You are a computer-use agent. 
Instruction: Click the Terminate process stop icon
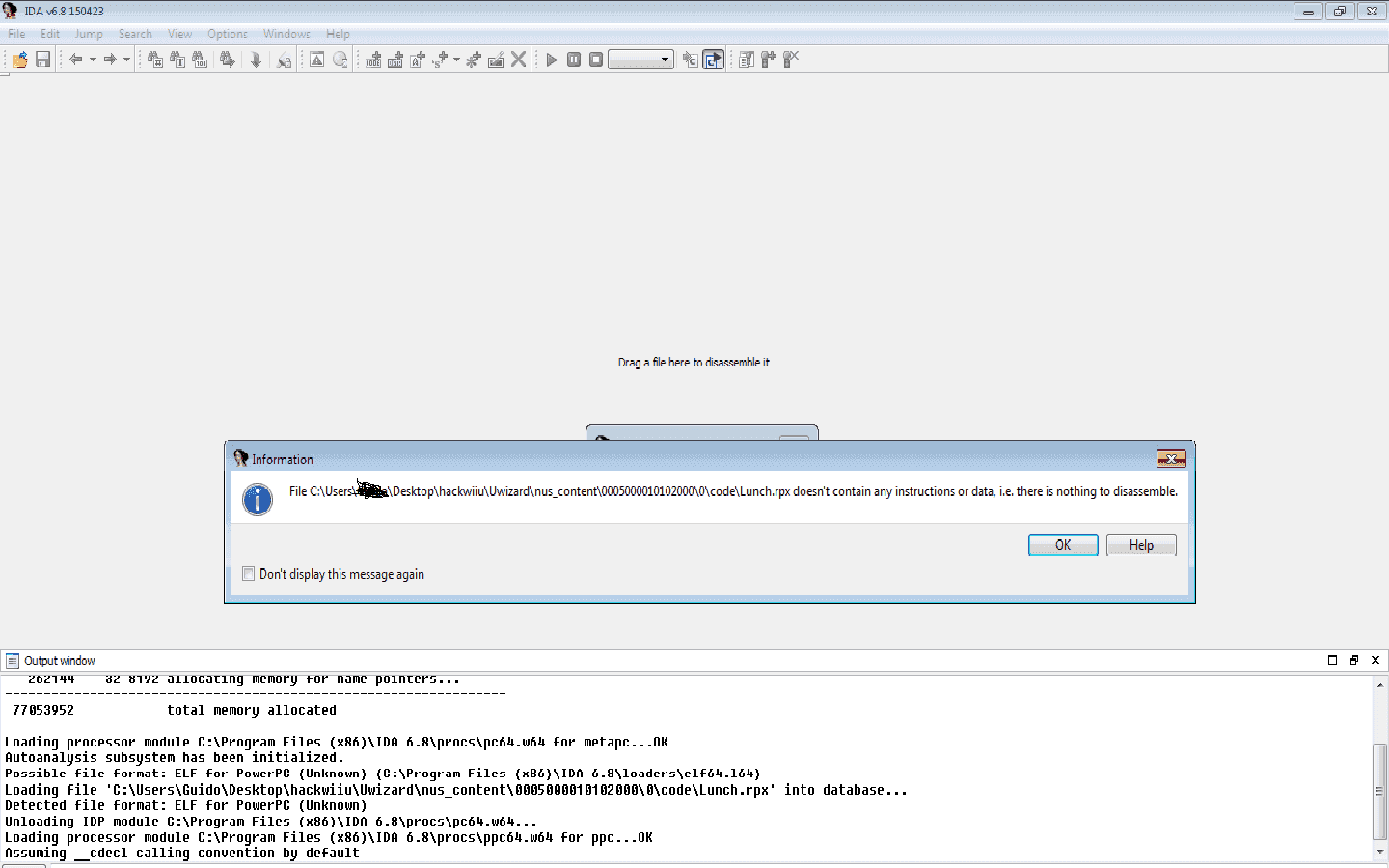coord(596,59)
